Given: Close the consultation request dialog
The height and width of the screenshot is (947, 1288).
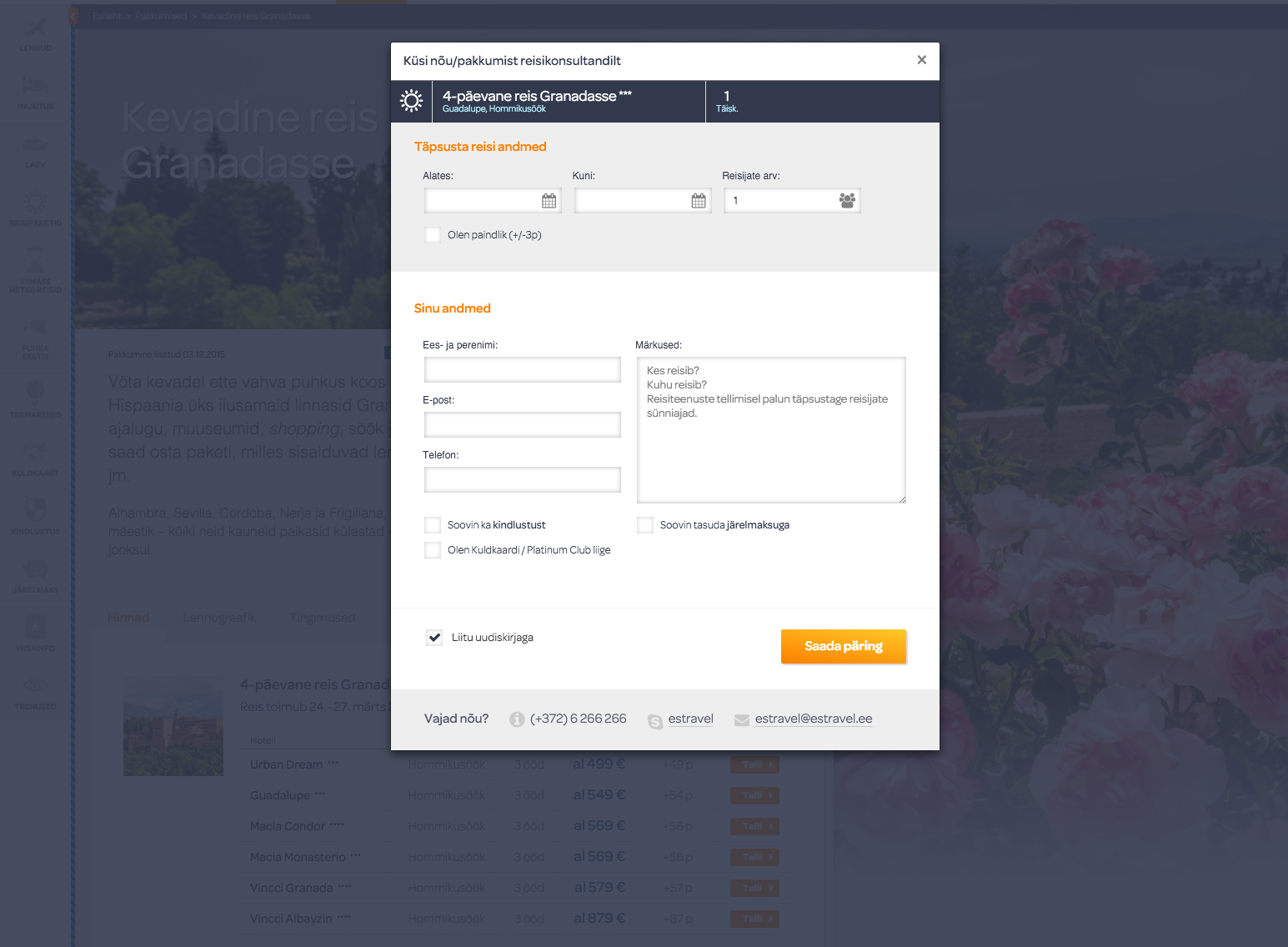Looking at the screenshot, I should [921, 60].
